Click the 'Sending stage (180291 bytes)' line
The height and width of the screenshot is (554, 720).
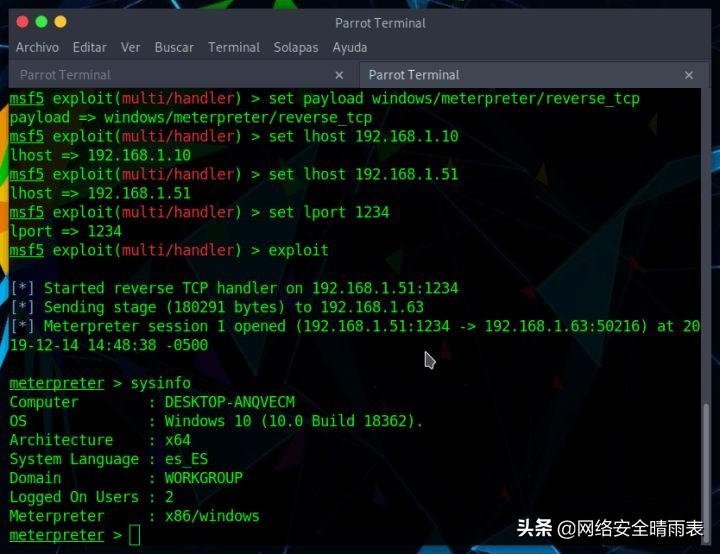(x=217, y=307)
